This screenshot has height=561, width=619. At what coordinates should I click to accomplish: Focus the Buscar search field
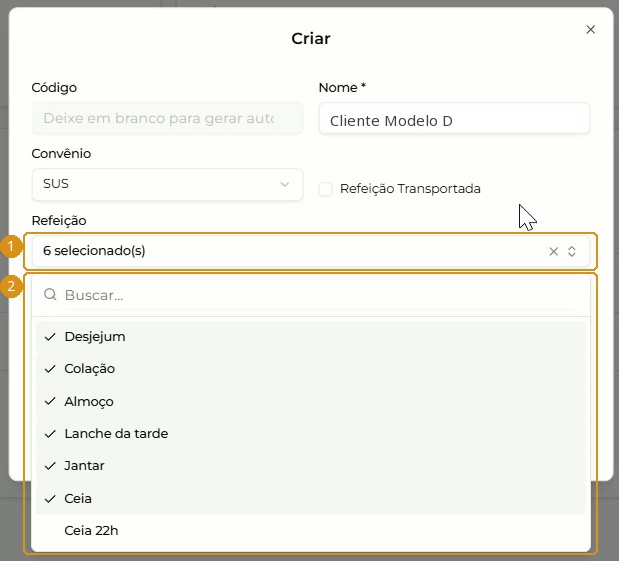click(x=322, y=295)
